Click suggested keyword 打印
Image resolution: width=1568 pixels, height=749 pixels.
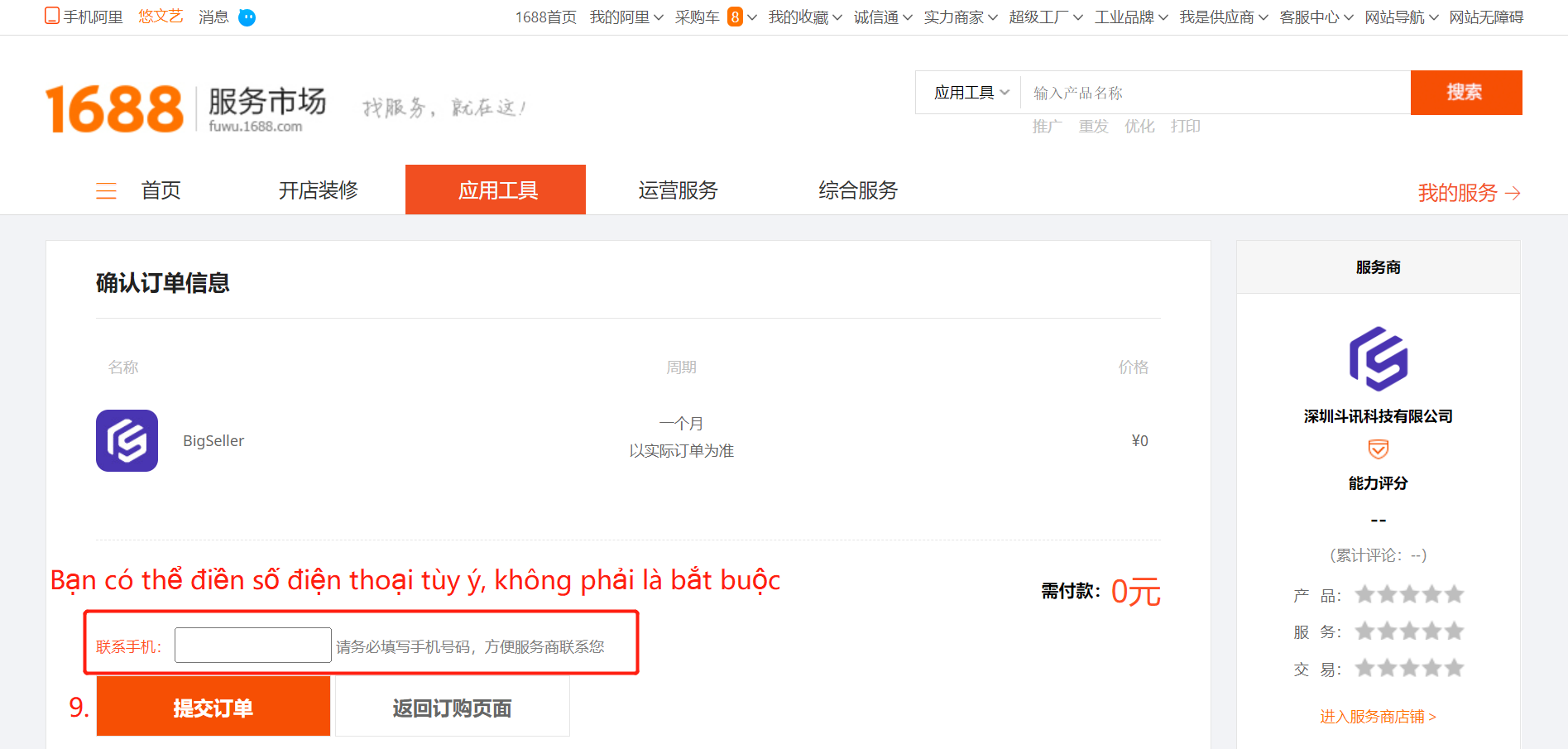tap(1185, 127)
